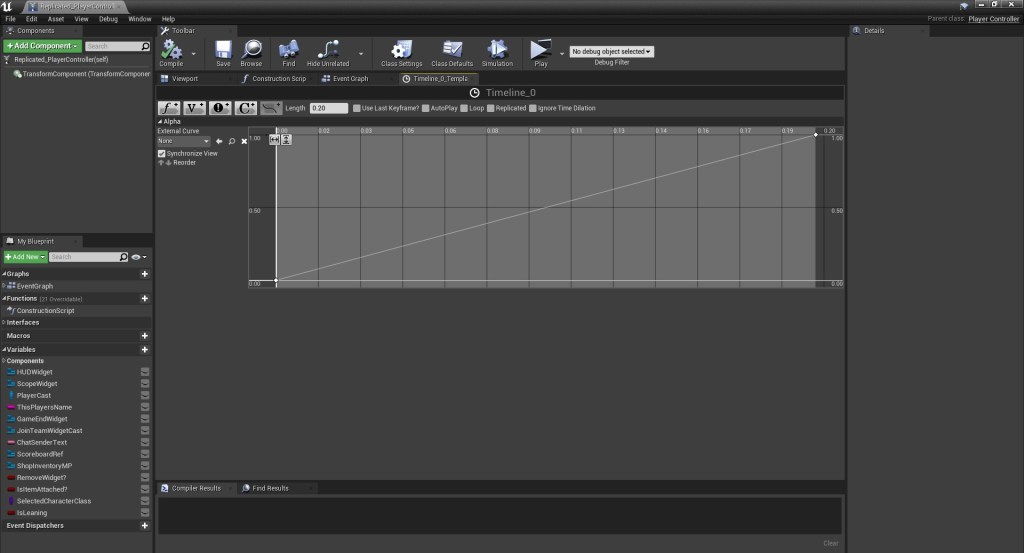Add a float track to timeline
1024x553 pixels.
(169, 108)
